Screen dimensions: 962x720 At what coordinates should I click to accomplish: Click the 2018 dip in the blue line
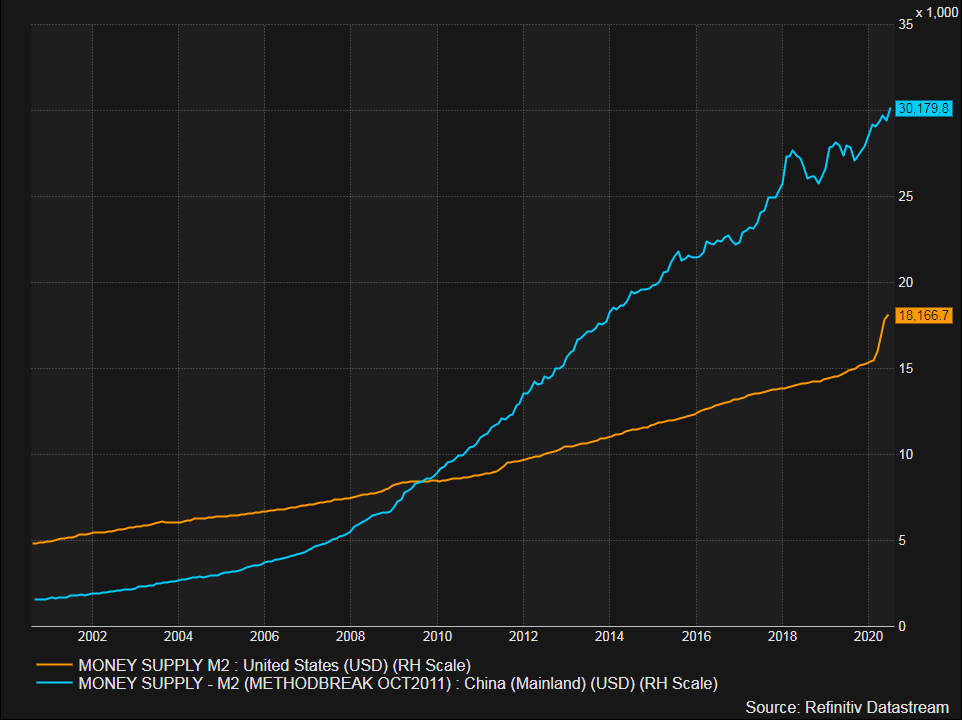pyautogui.click(x=817, y=186)
